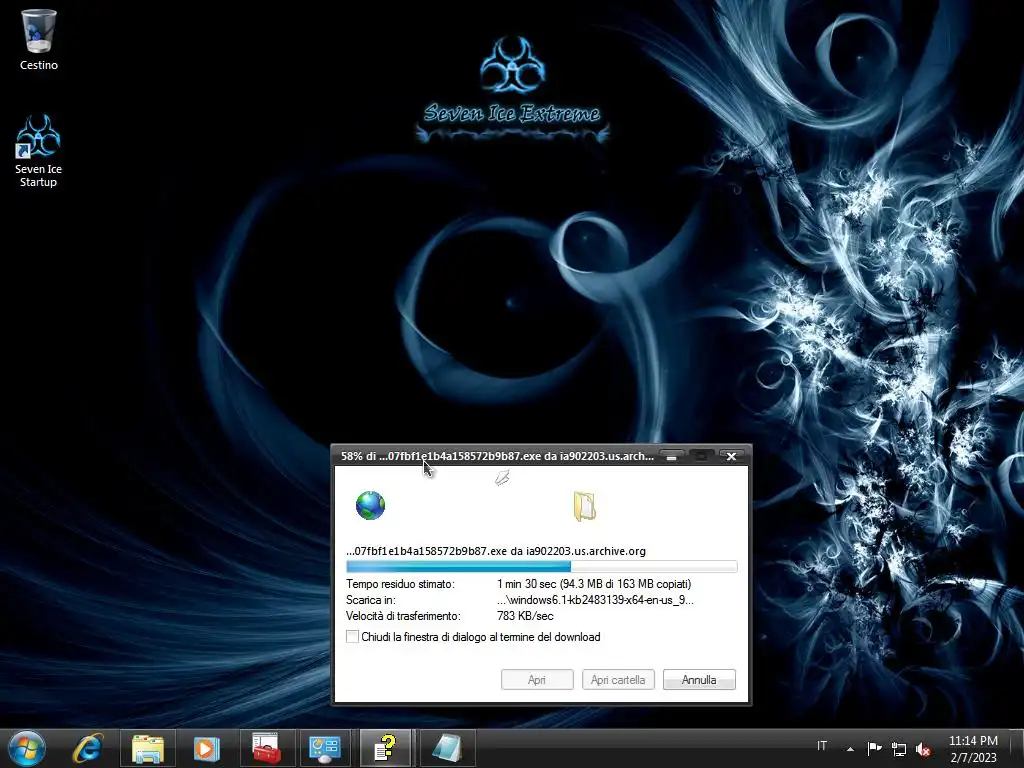Click the download dialog title bar text
Screen dimensions: 1024x768
[497, 456]
